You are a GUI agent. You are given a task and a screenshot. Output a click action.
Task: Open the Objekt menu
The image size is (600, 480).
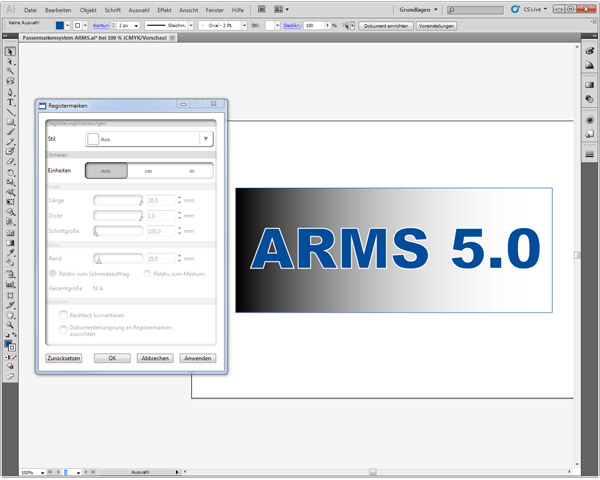tap(88, 10)
